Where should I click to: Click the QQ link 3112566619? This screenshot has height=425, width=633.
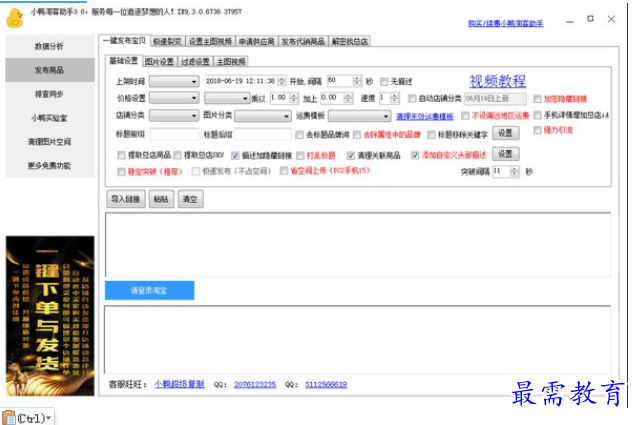pyautogui.click(x=326, y=384)
